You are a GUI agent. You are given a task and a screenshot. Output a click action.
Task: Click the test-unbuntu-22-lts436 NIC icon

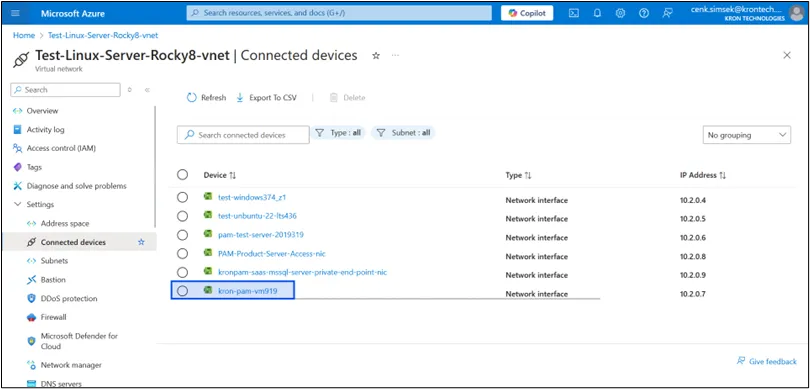click(208, 215)
